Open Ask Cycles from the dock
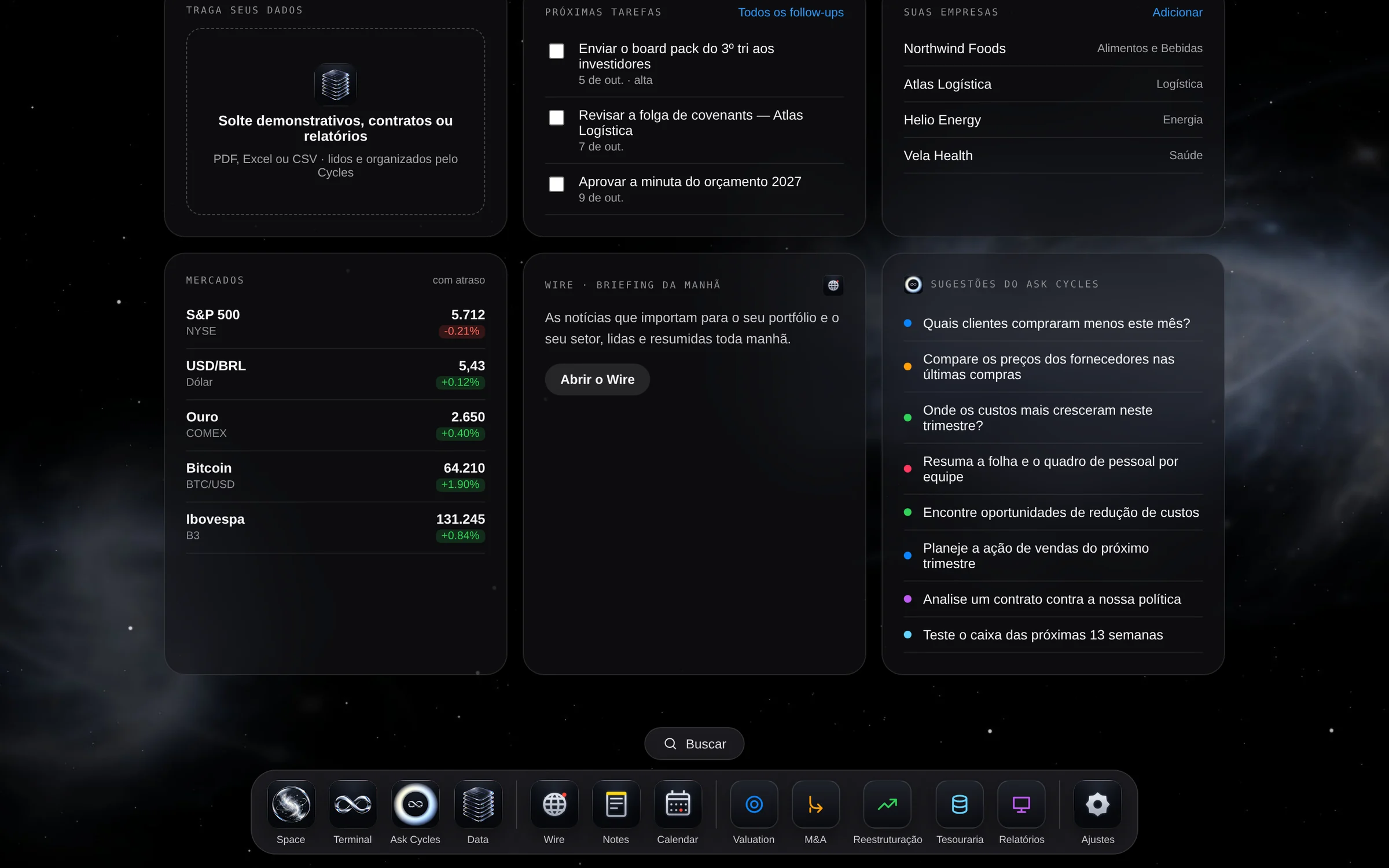Viewport: 1389px width, 868px height. [415, 804]
